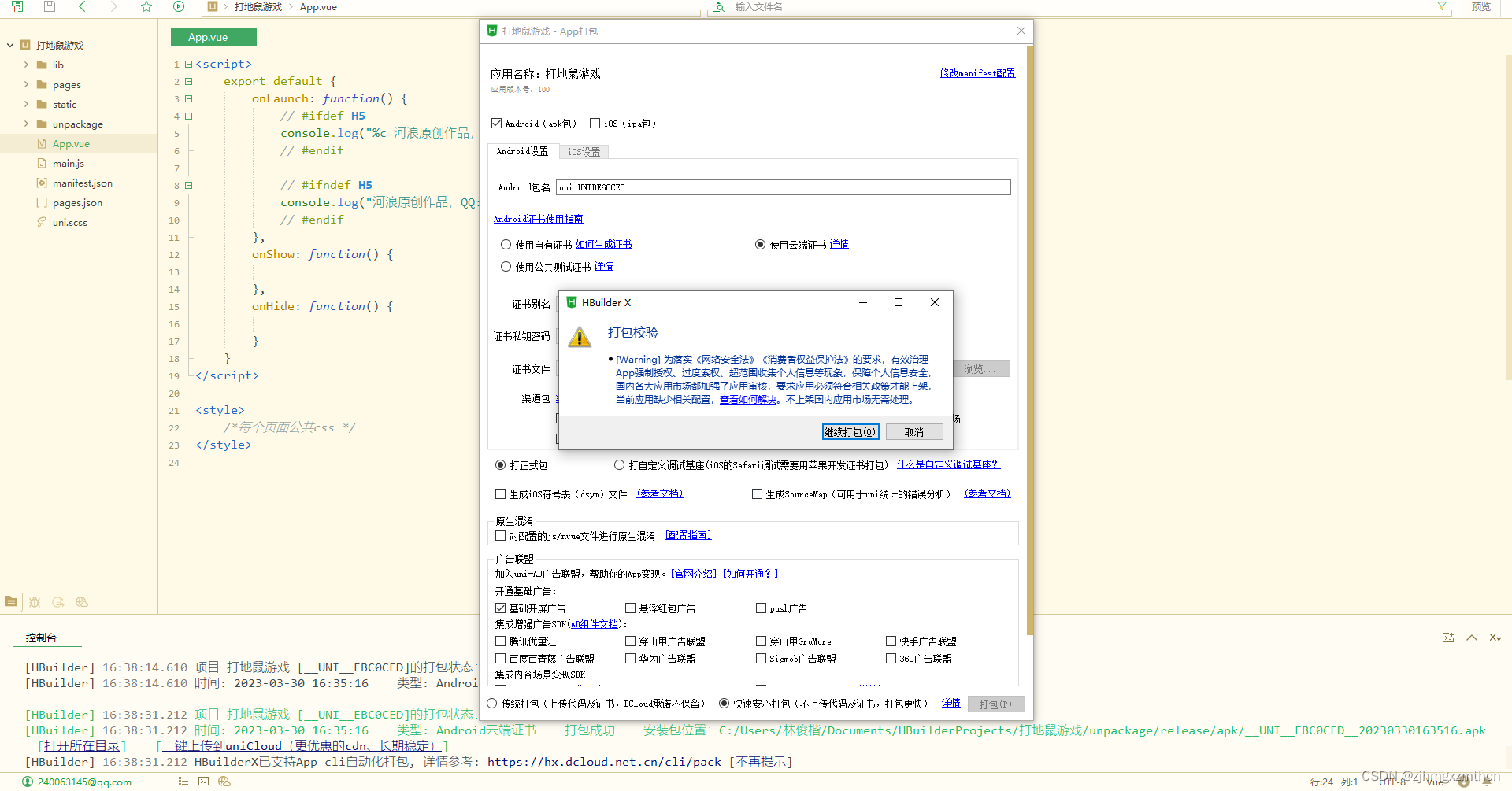Expand the unpackage folder in project tree

[x=26, y=124]
